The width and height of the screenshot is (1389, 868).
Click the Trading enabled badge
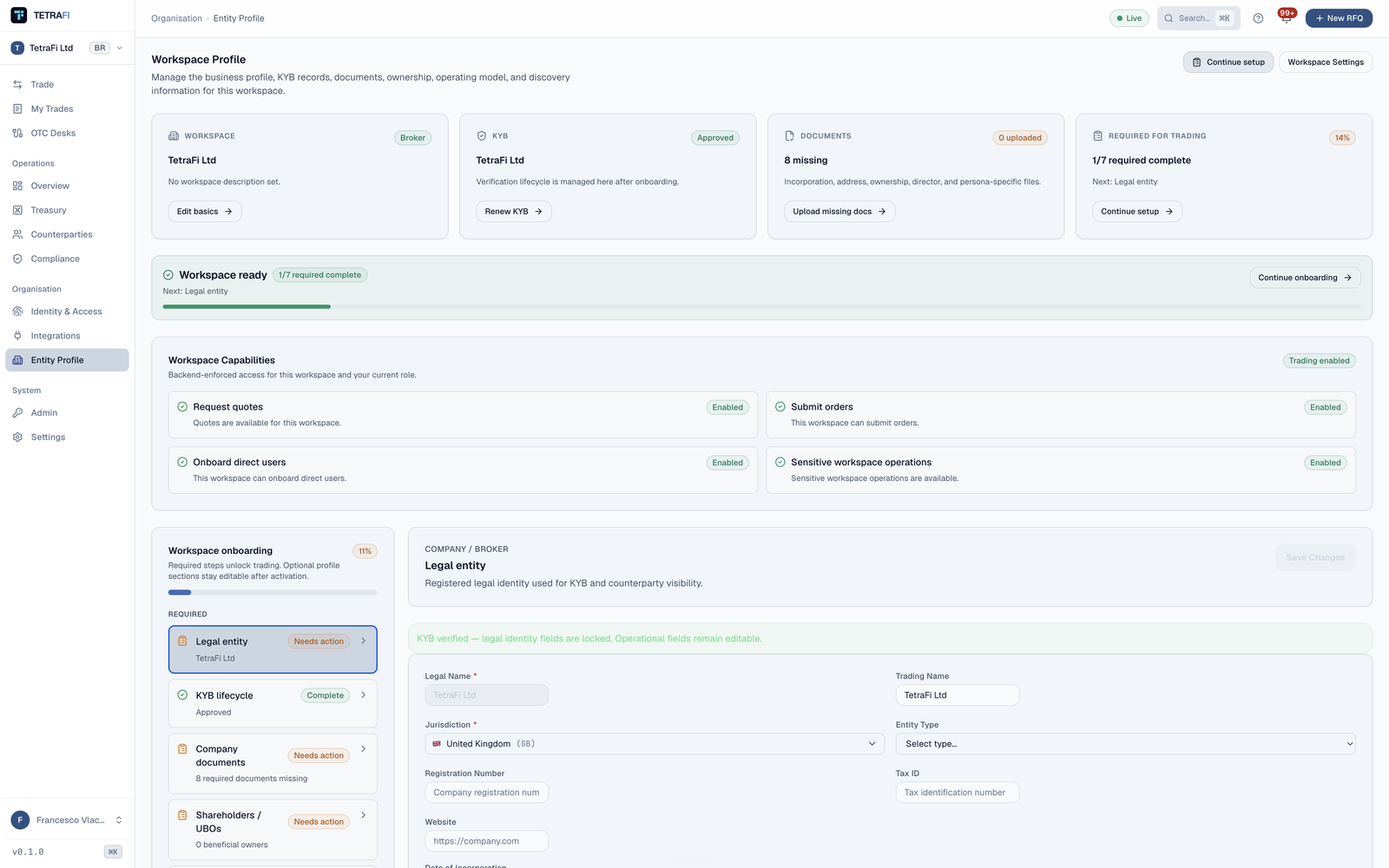(1319, 361)
